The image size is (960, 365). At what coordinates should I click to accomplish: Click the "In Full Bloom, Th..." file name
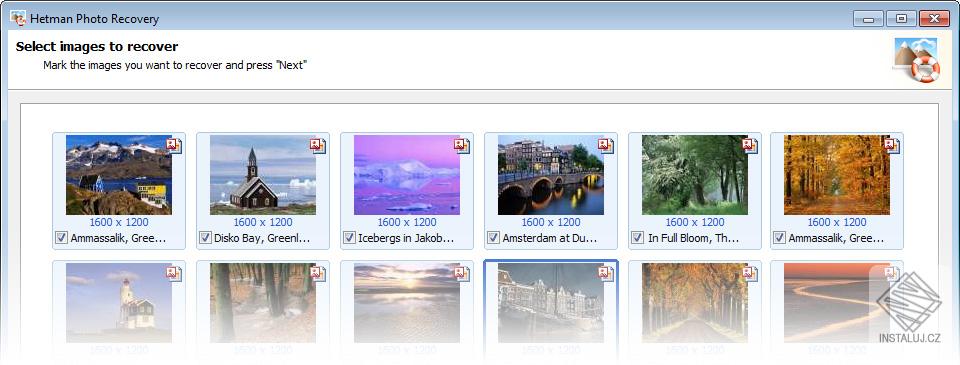[694, 238]
